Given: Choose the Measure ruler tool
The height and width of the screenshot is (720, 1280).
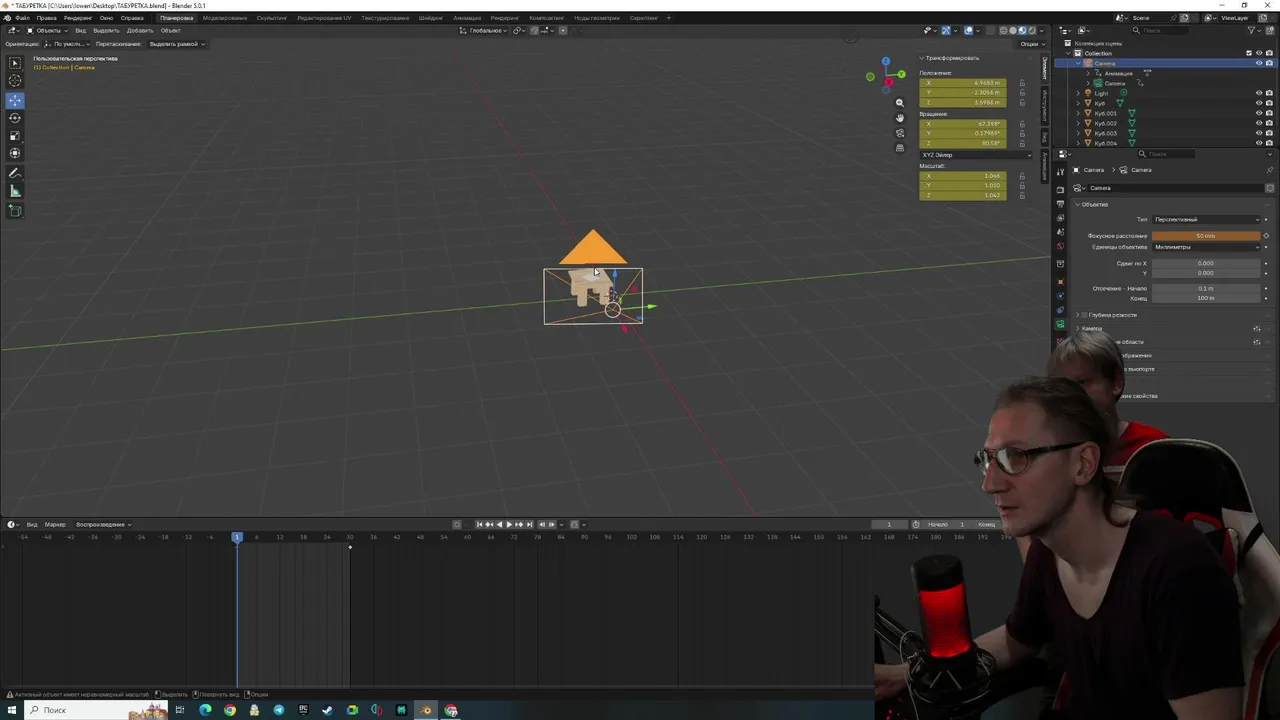Looking at the screenshot, I should [x=15, y=191].
